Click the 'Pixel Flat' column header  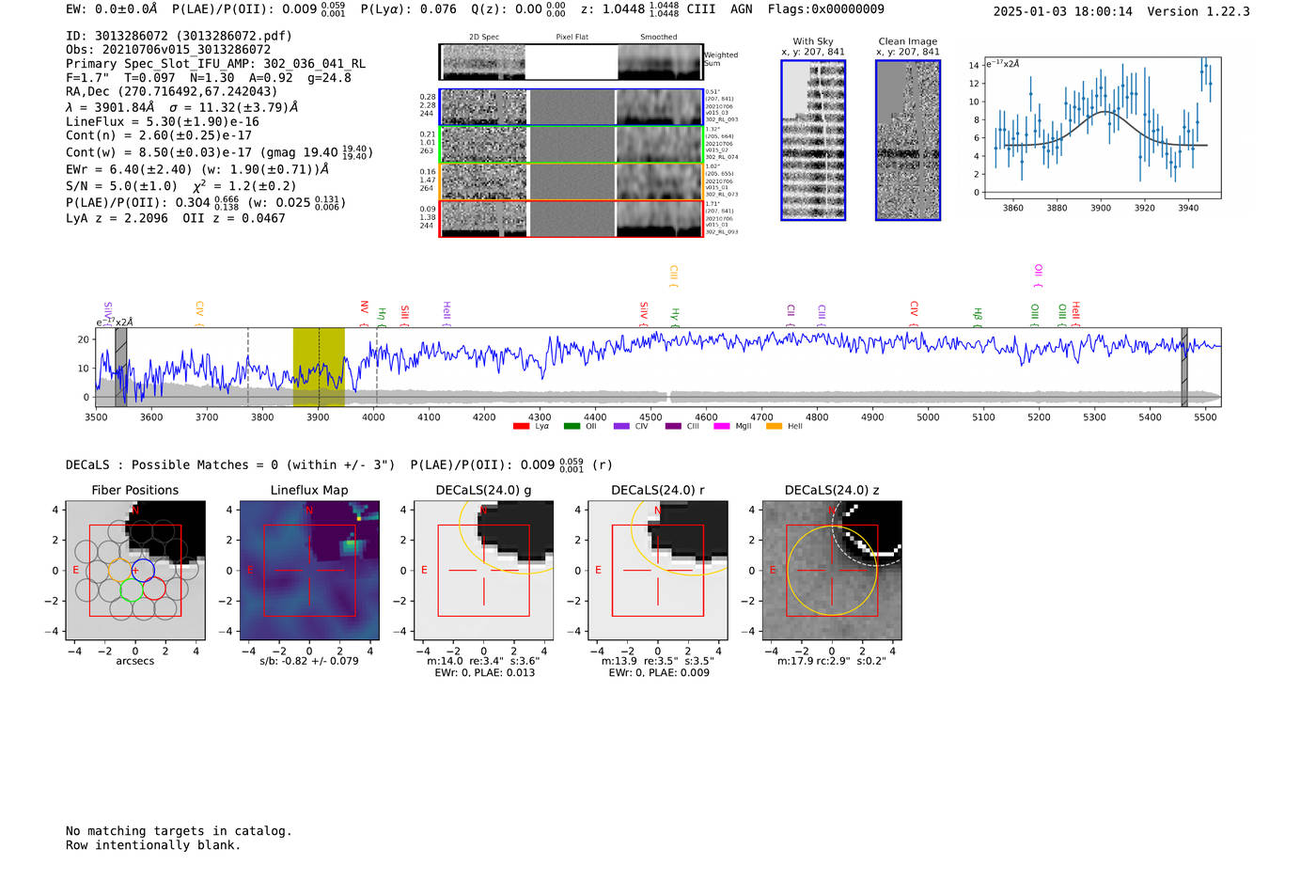(x=572, y=38)
